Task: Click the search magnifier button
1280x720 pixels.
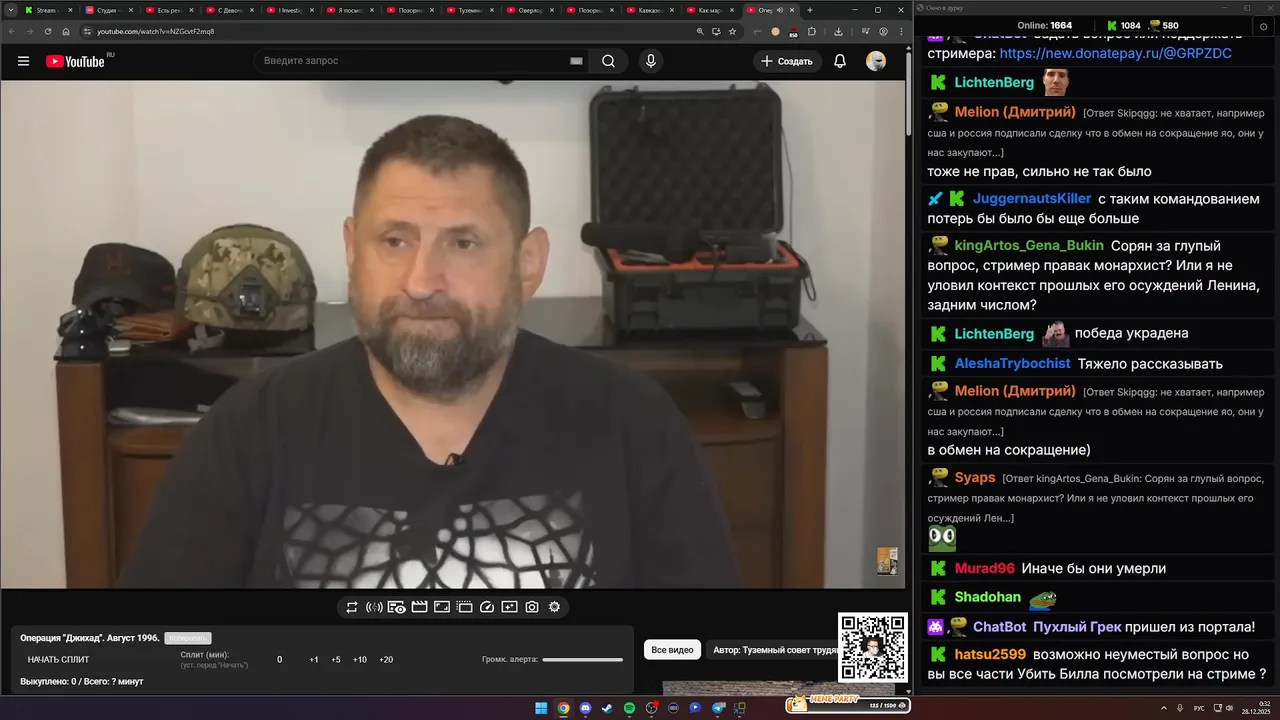Action: [x=608, y=61]
